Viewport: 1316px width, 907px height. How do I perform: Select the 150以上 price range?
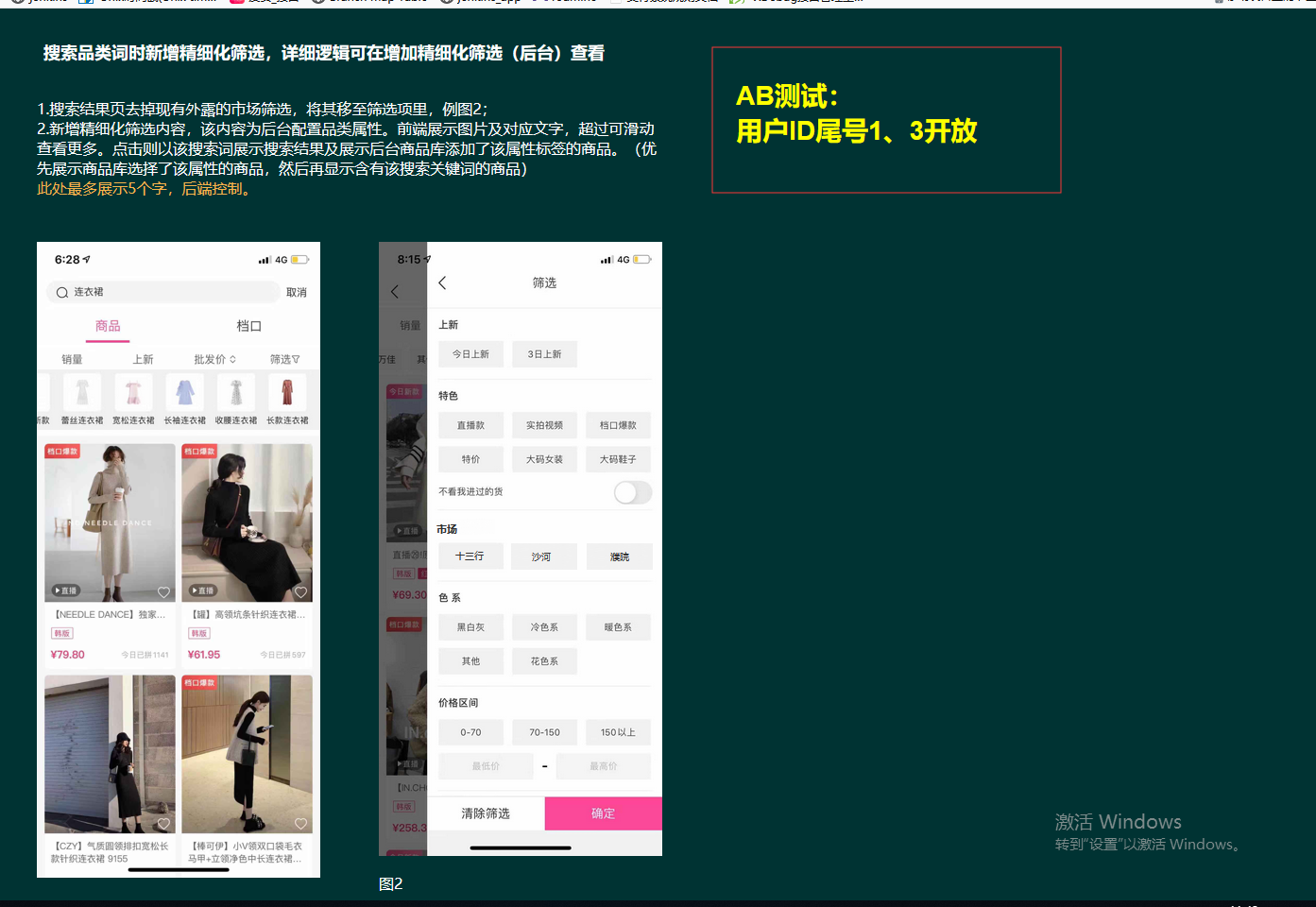point(618,732)
